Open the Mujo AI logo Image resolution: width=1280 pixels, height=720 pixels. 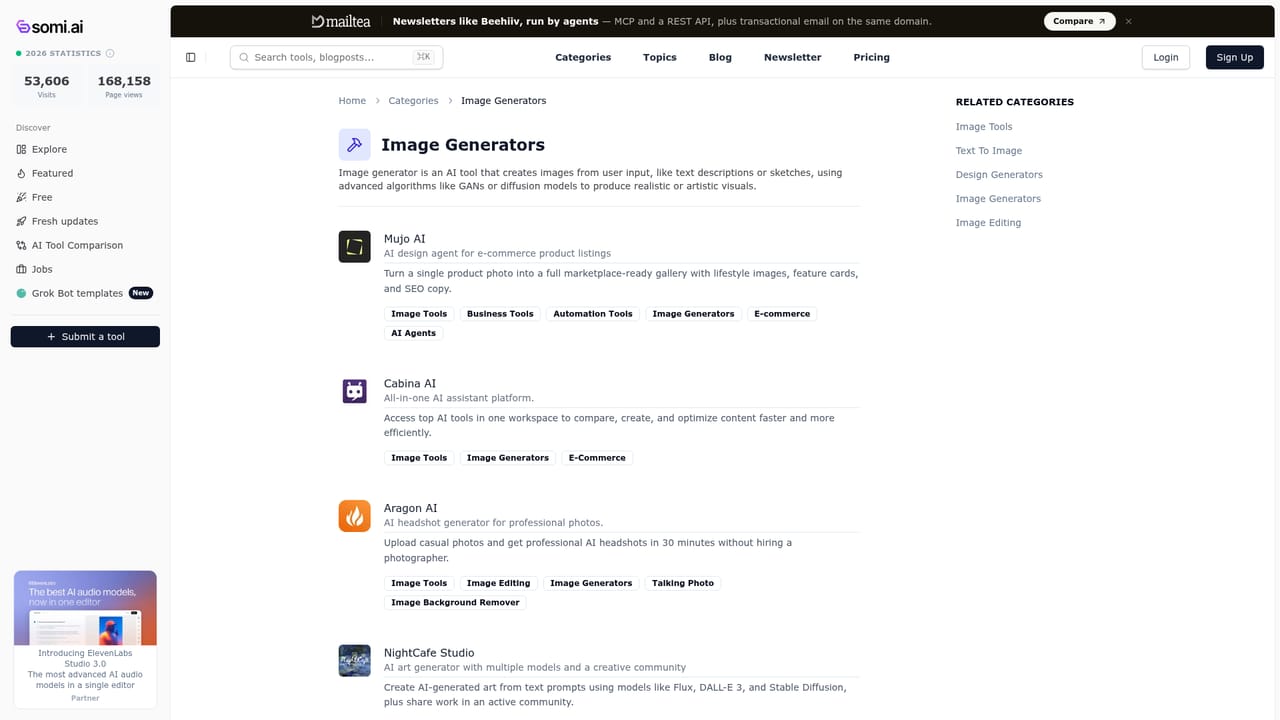(354, 246)
